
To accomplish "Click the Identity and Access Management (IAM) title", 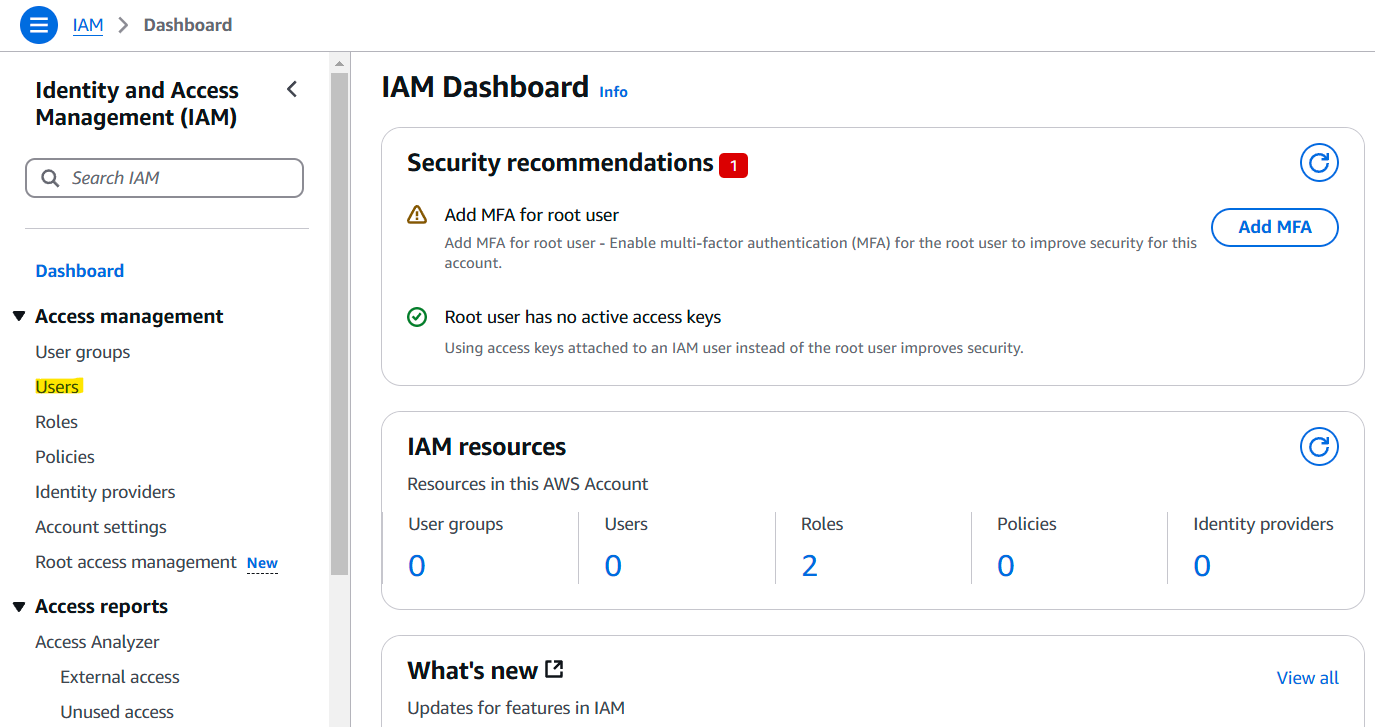I will [137, 104].
